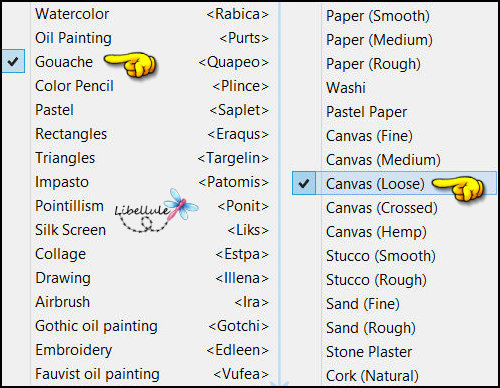Choose Canvas (Crossed) texture
The height and width of the screenshot is (388, 500).
(395, 208)
